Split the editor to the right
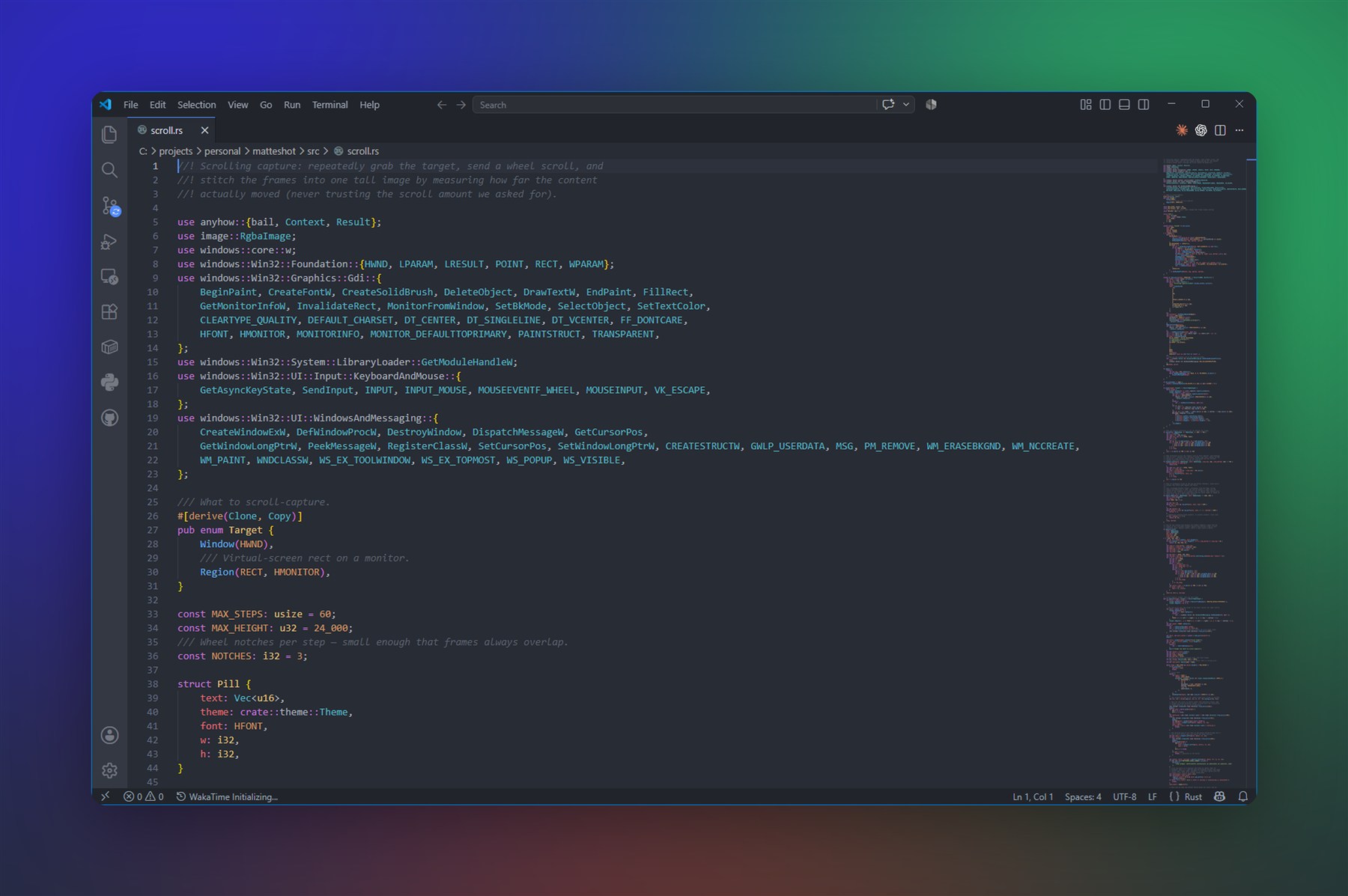The width and height of the screenshot is (1348, 896). [1220, 130]
